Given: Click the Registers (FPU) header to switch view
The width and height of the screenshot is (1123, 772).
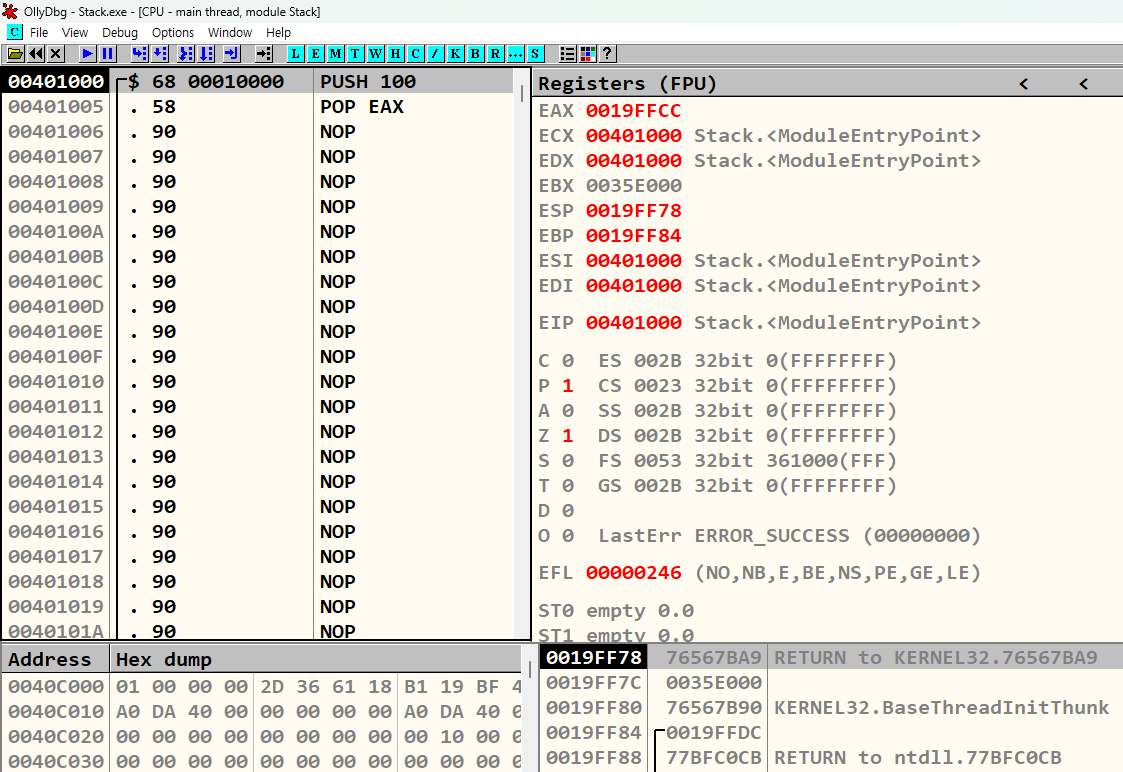Looking at the screenshot, I should click(x=628, y=84).
